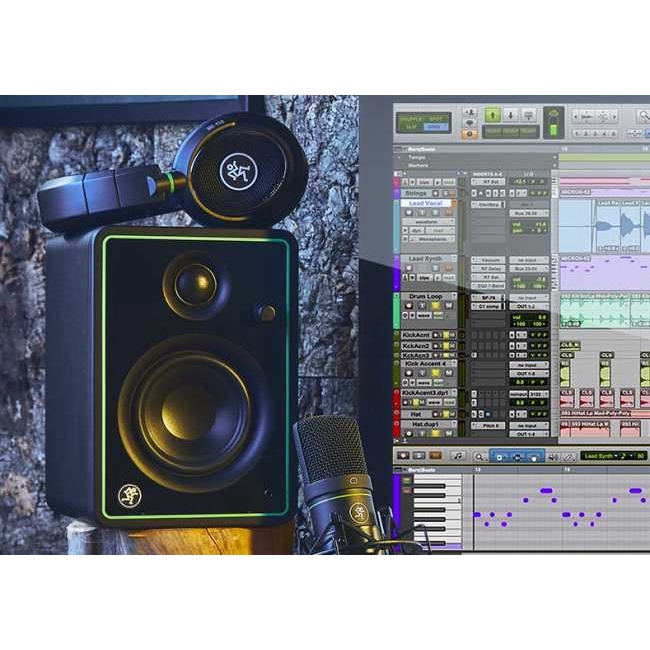Viewport: 650px width, 650px height.
Task: Toggle the speaker play-MIDI-notes icon in the editor
Action: coord(553,457)
